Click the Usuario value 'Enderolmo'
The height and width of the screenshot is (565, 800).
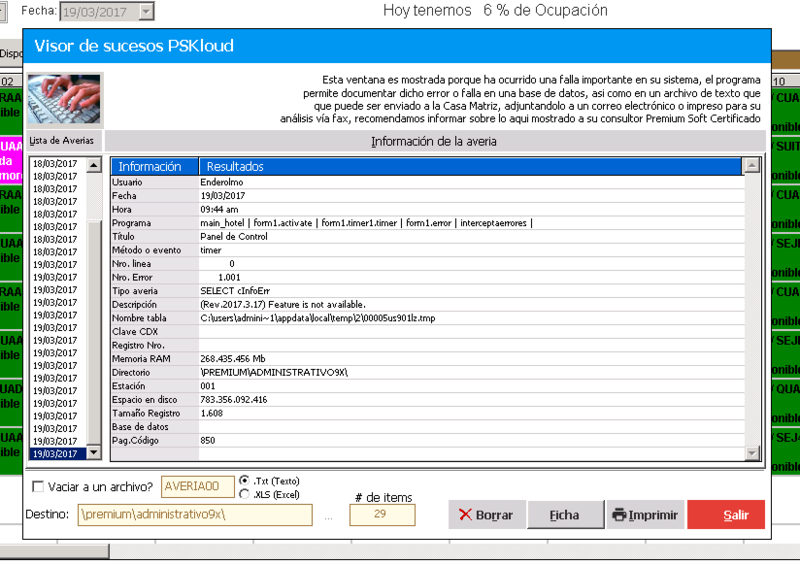[x=221, y=182]
